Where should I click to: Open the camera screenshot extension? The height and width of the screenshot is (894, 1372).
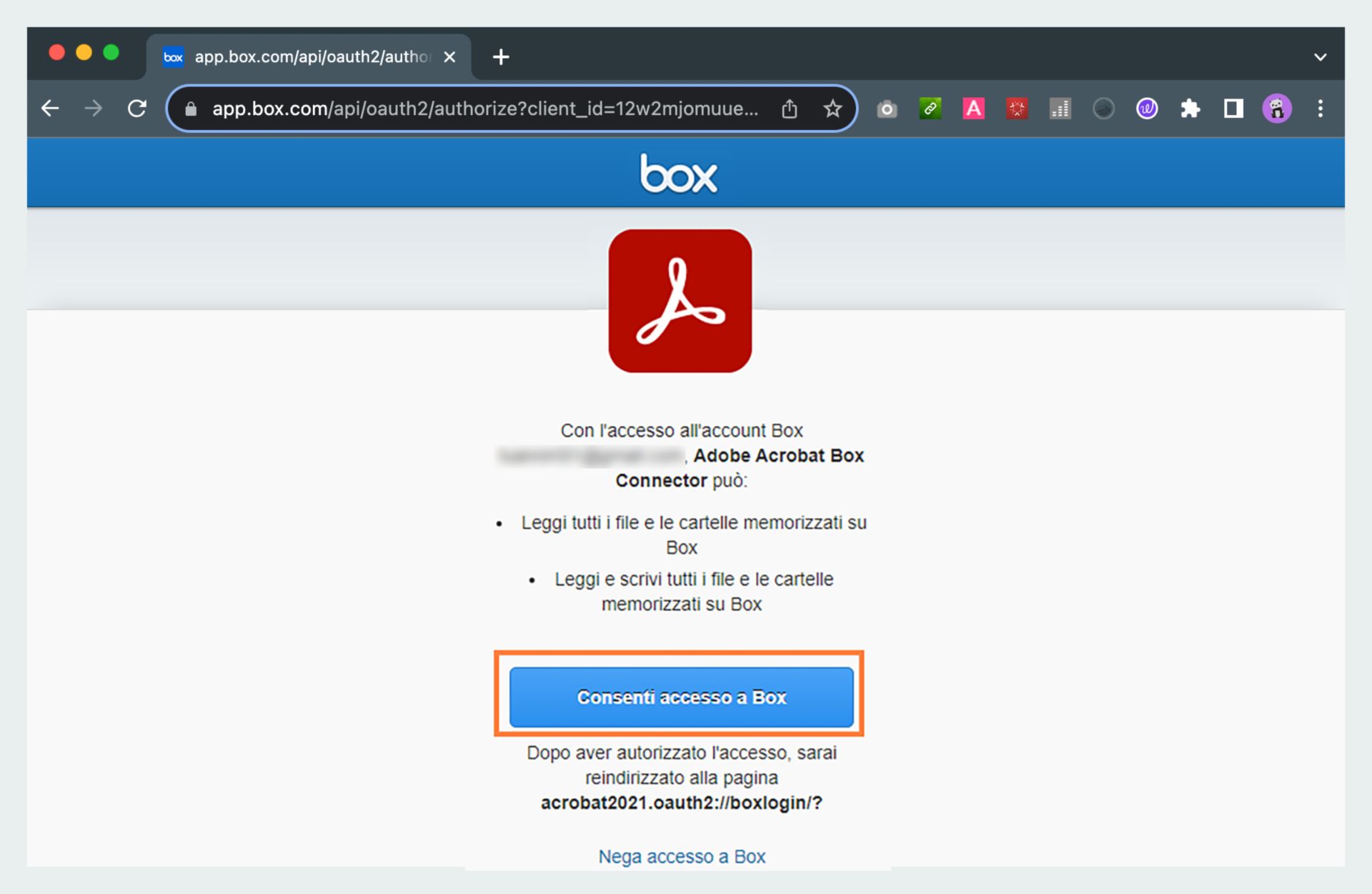887,109
